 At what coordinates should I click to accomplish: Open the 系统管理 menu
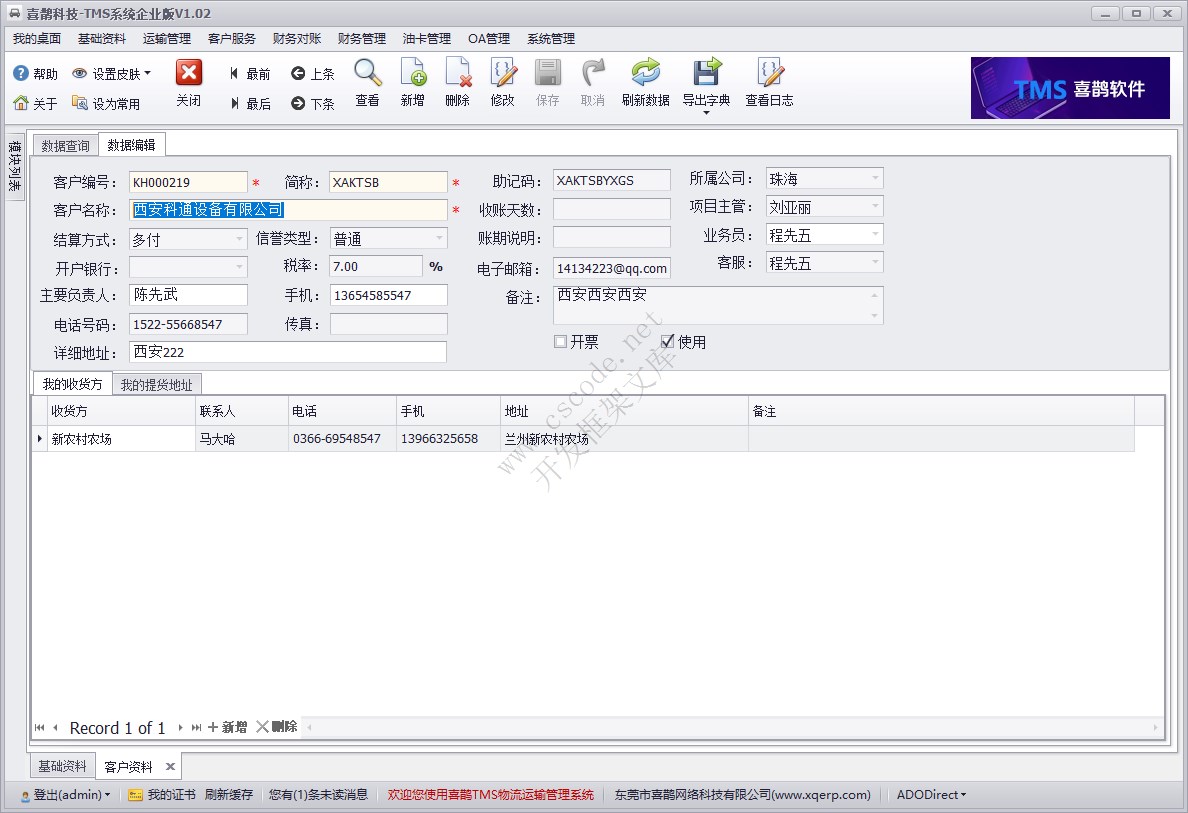[x=551, y=39]
